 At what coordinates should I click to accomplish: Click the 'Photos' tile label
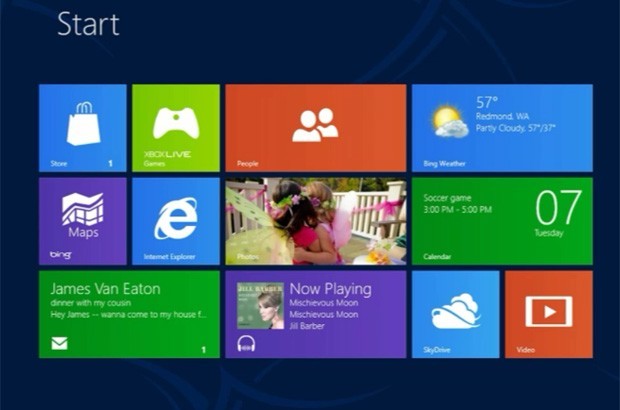point(248,257)
